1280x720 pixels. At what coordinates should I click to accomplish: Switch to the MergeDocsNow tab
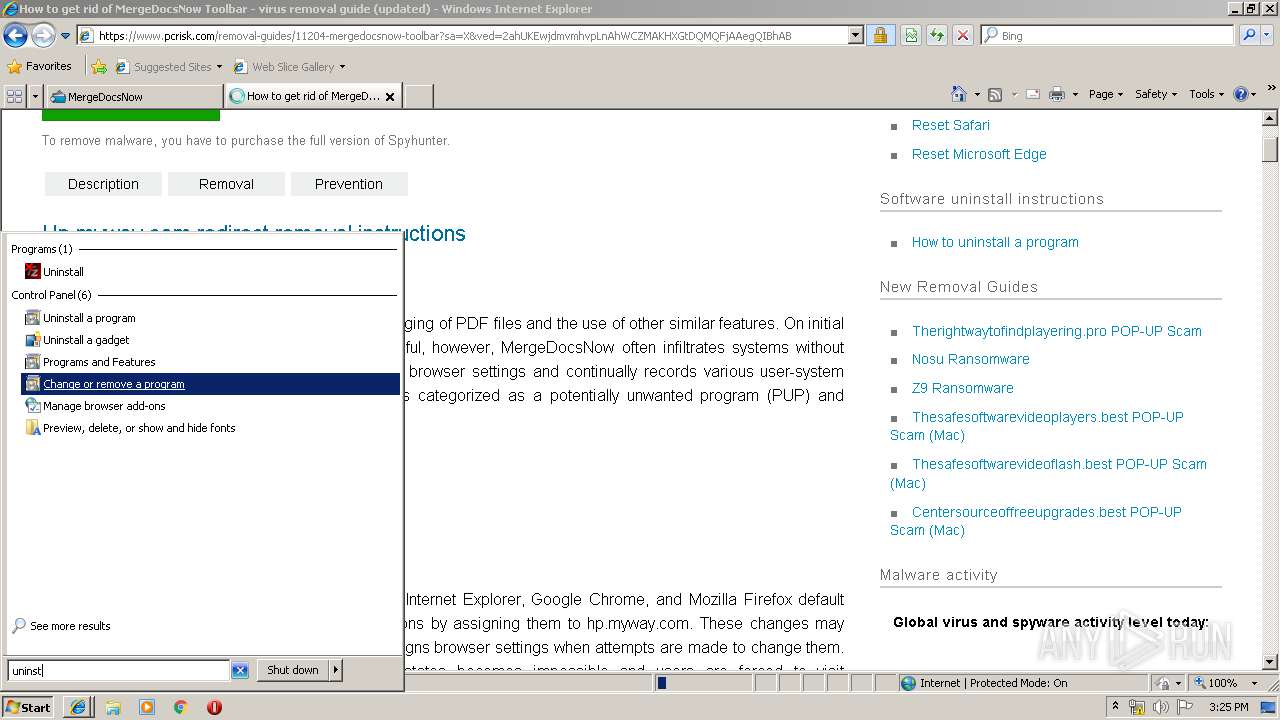[135, 96]
